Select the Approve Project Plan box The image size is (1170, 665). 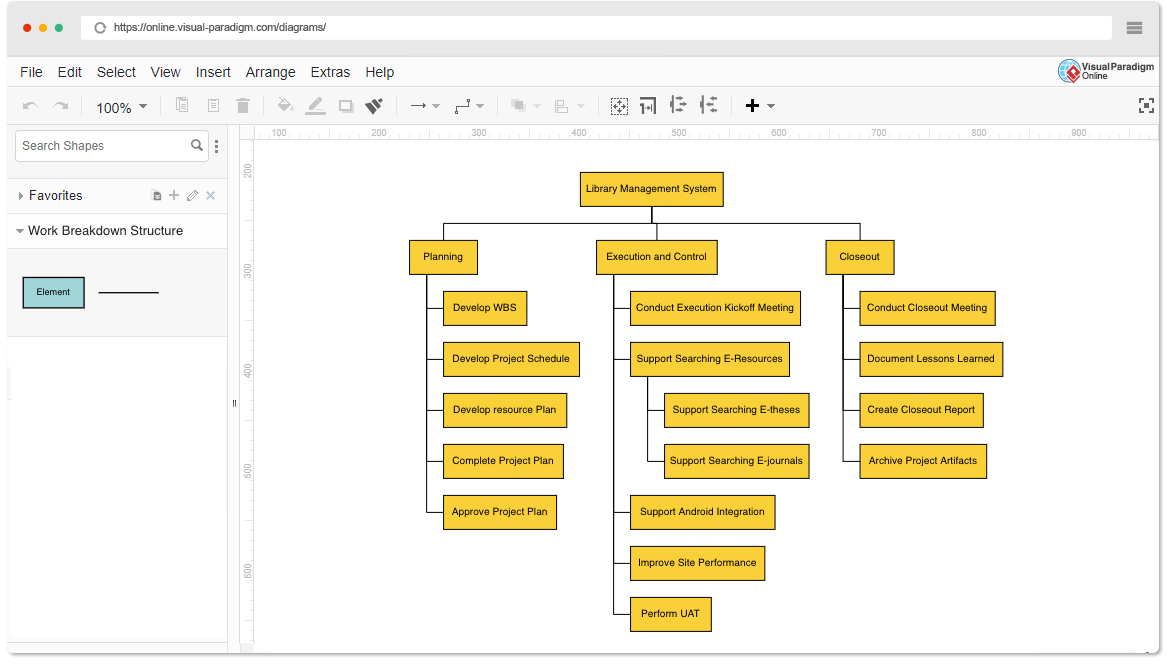[x=500, y=512]
